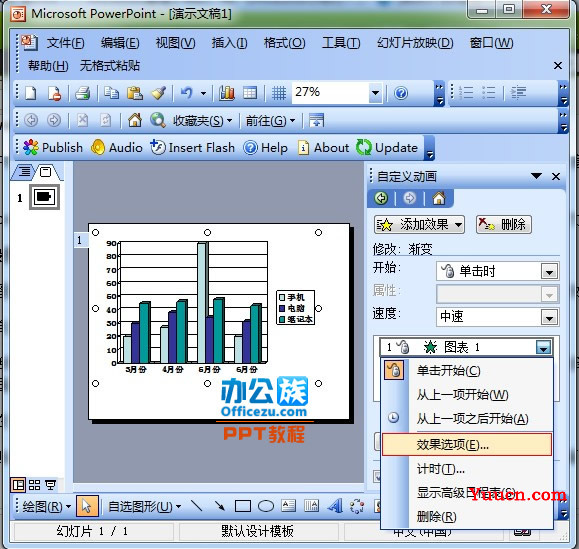The width and height of the screenshot is (579, 549).
Task: Open the 前往(G) dropdown
Action: click(270, 120)
